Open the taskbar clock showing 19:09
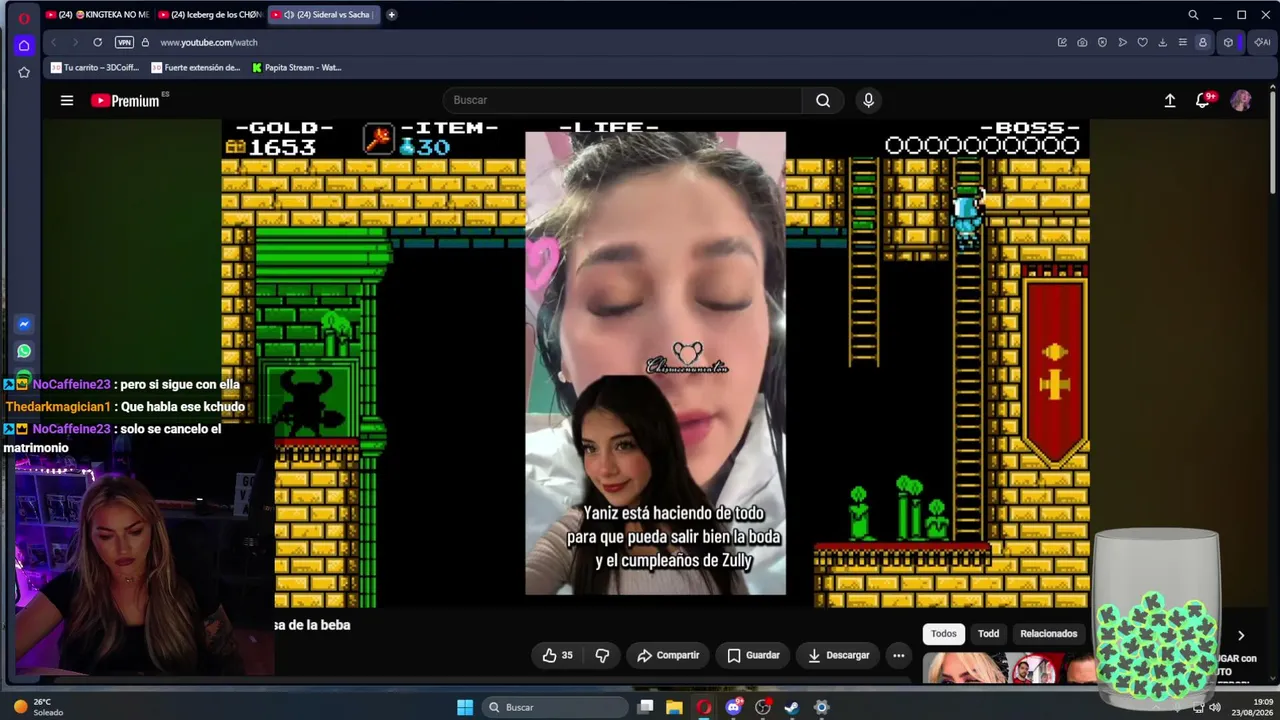Viewport: 1280px width, 720px height. click(x=1253, y=707)
